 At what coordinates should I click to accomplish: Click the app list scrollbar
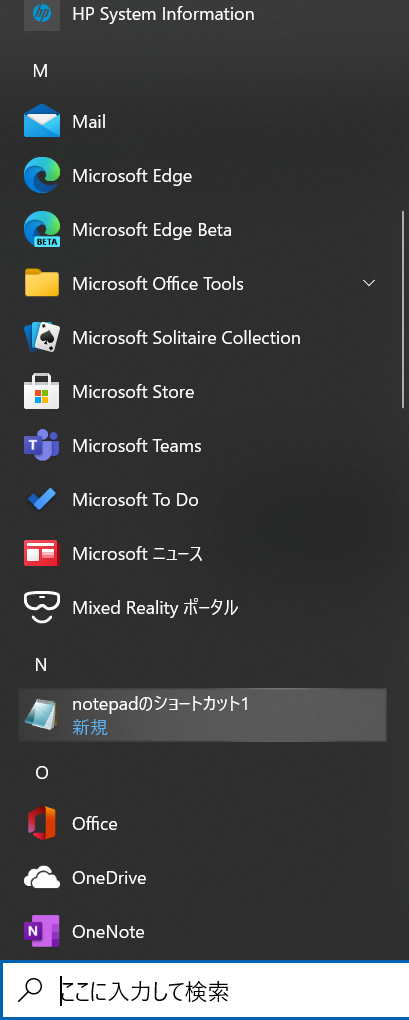pos(403,309)
